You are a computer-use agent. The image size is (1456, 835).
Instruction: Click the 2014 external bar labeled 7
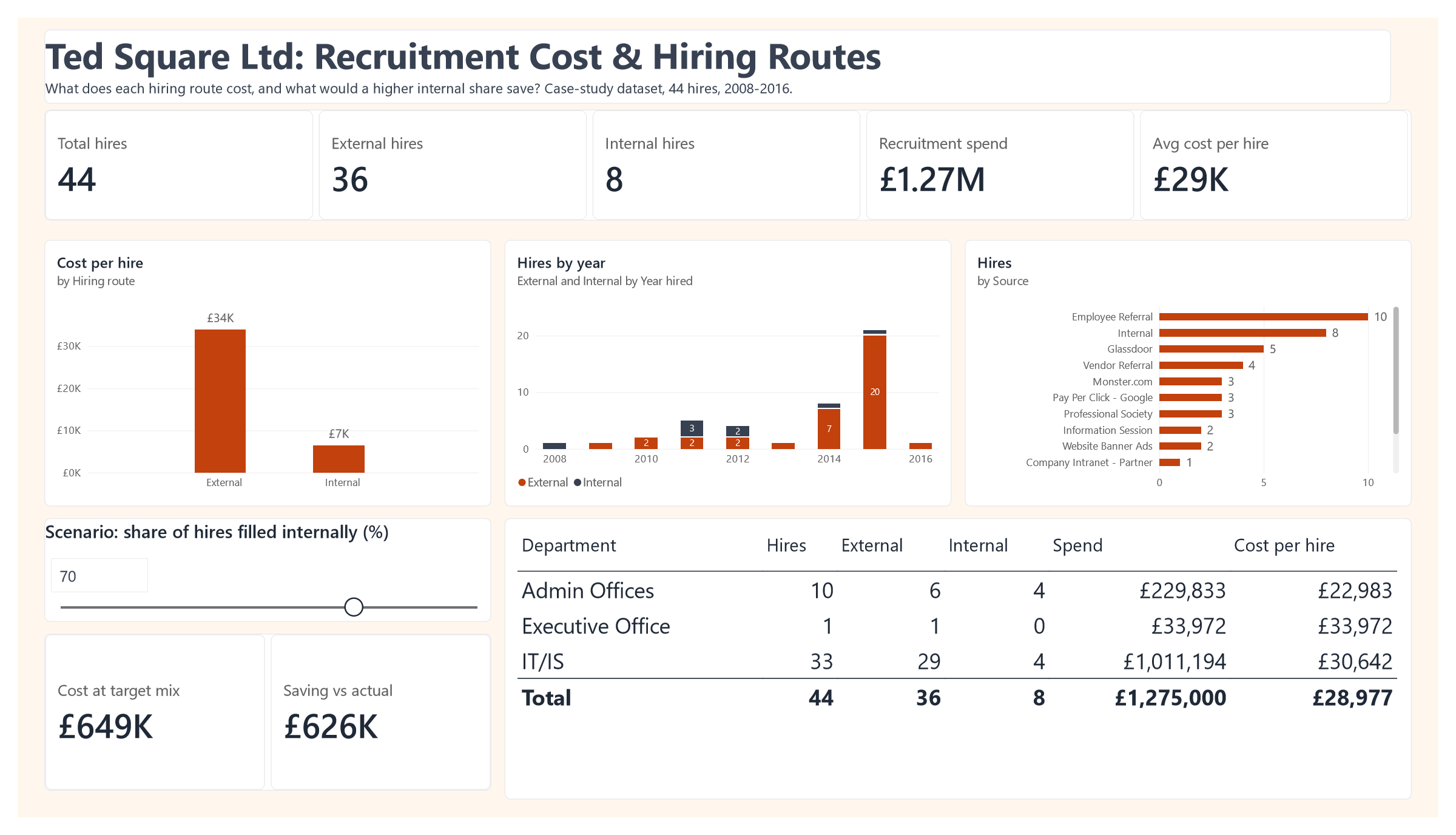(x=829, y=429)
